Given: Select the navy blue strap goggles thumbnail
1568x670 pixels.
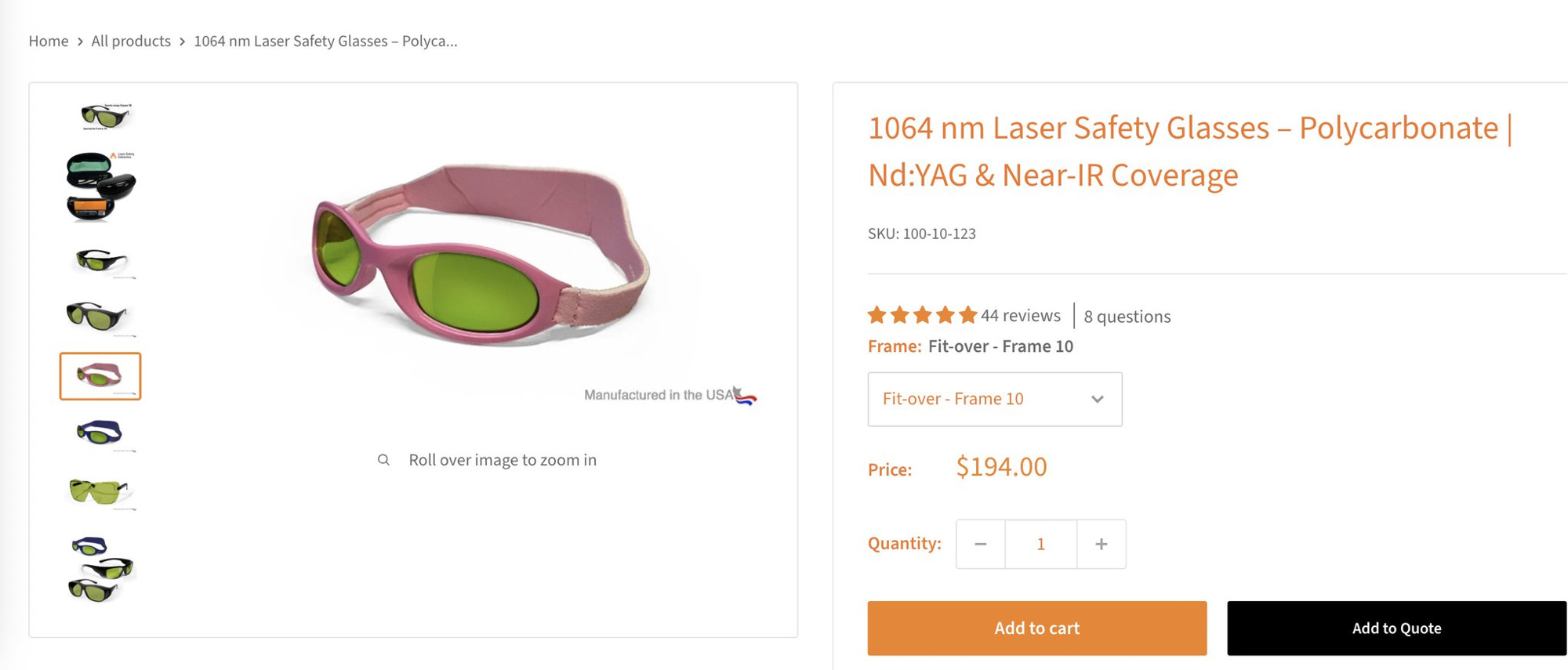Looking at the screenshot, I should (100, 433).
